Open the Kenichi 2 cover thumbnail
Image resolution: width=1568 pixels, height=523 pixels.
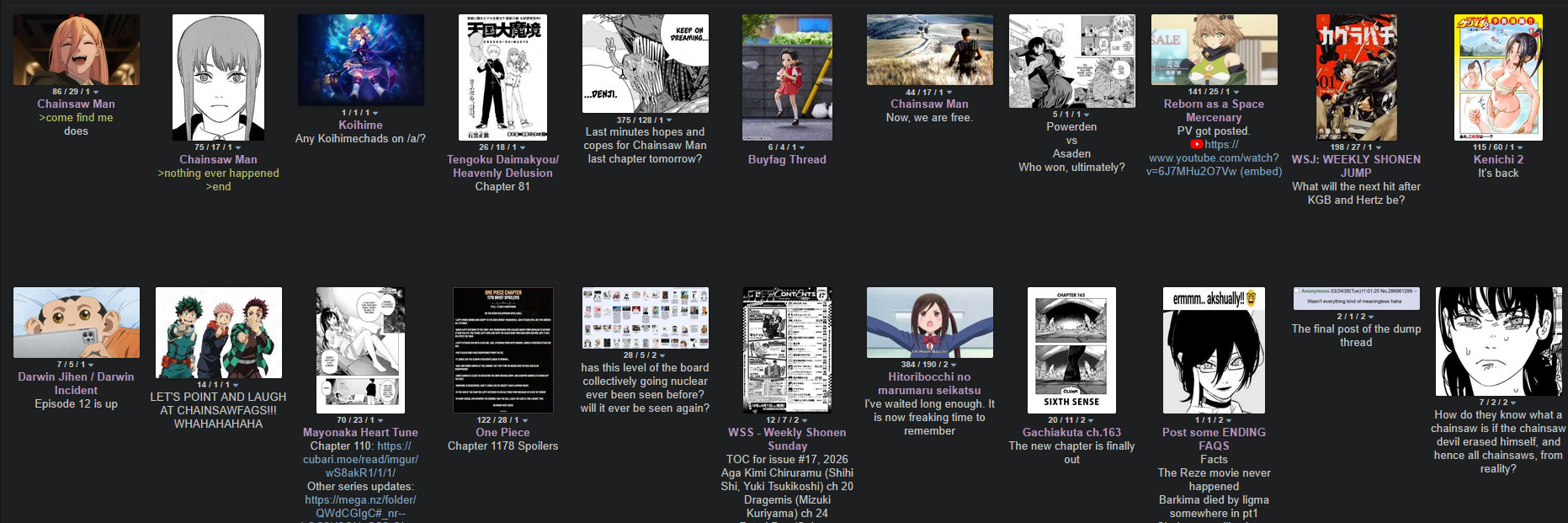coord(1499,77)
